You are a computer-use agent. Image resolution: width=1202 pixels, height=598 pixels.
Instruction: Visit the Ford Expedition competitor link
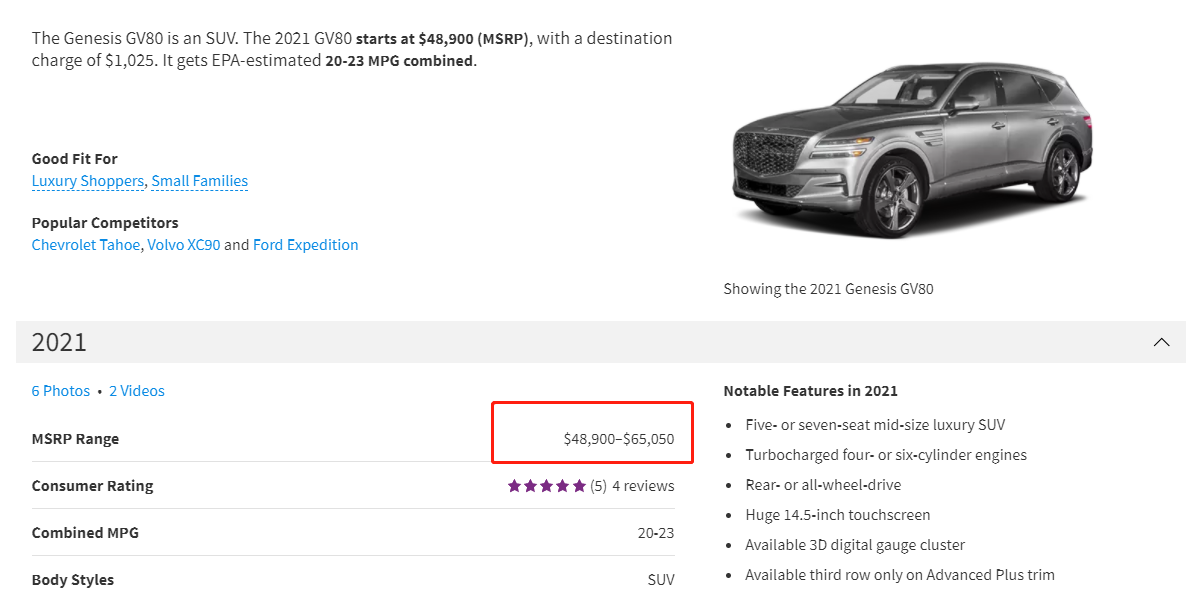tap(305, 245)
